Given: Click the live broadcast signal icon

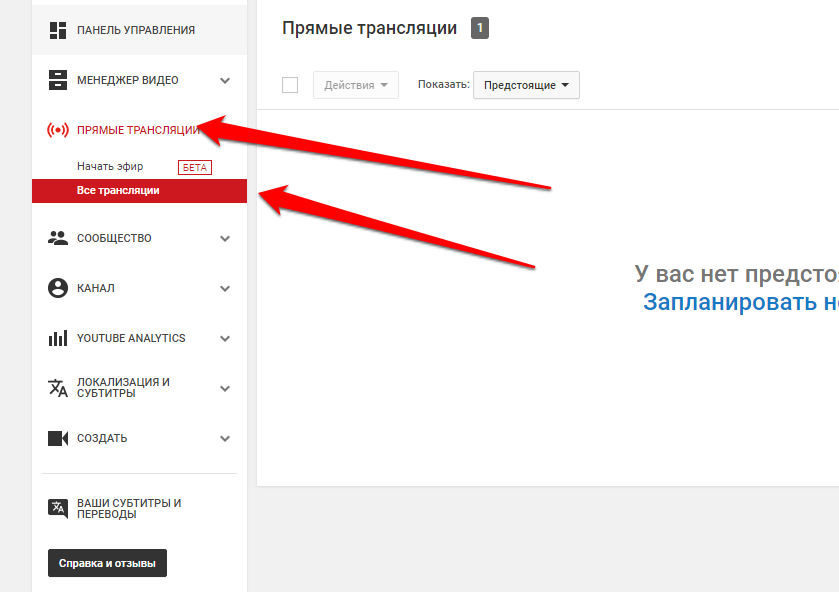Looking at the screenshot, I should 58,130.
